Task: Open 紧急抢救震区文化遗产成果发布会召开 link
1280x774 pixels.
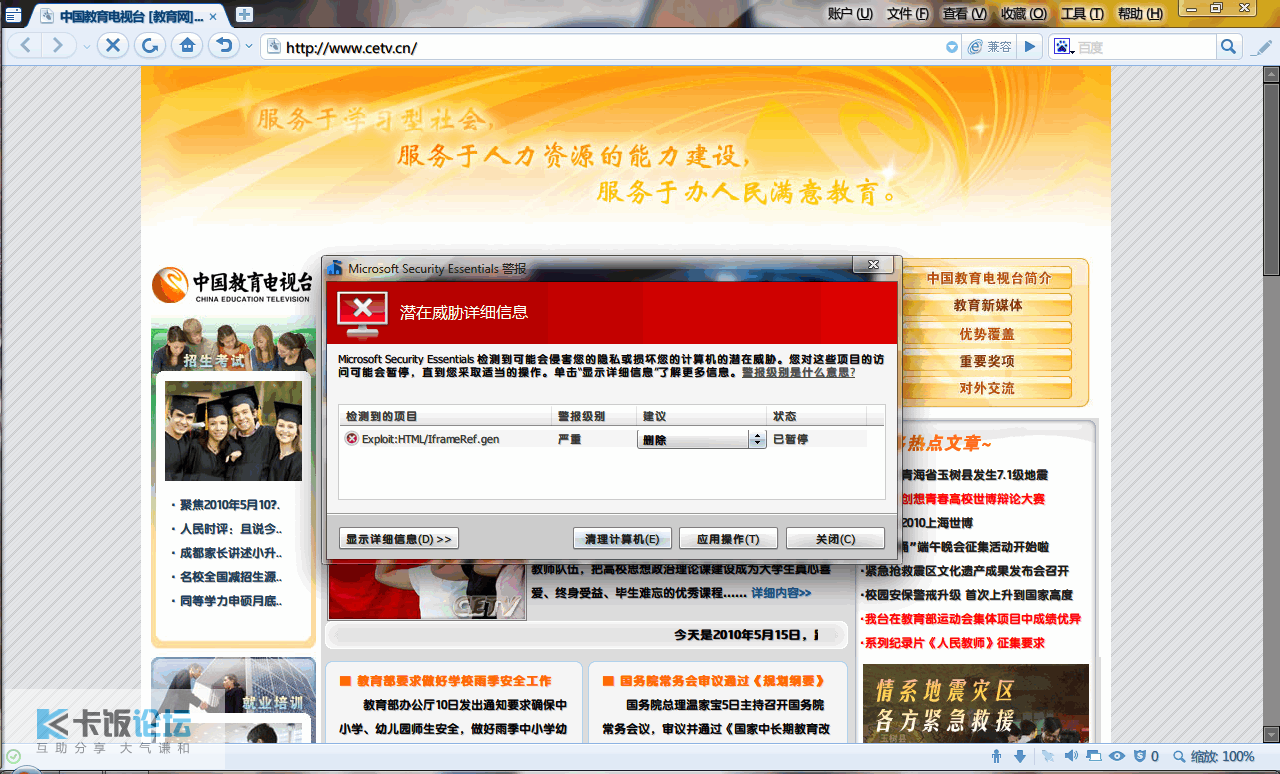Action: [967, 571]
